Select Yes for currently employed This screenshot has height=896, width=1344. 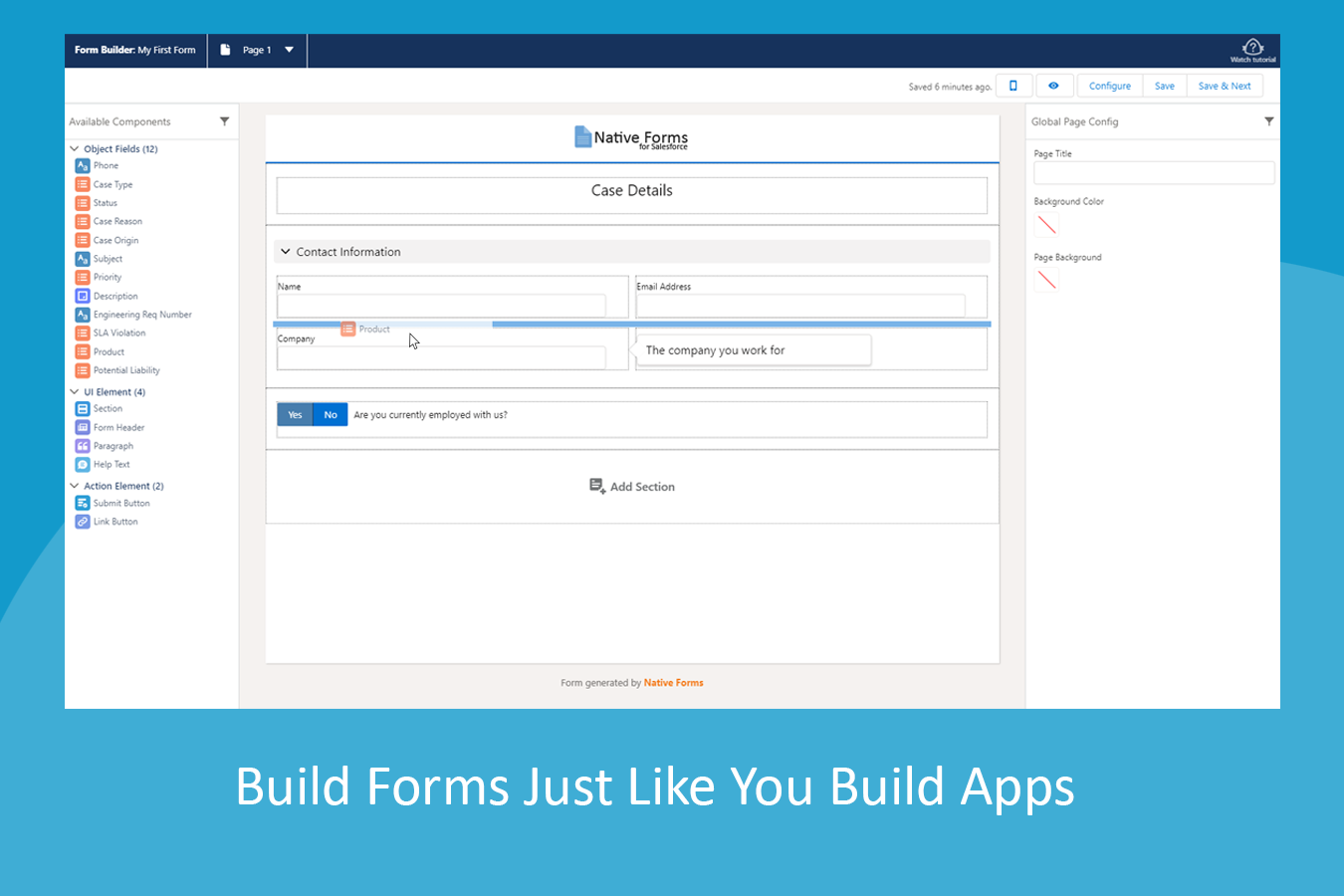(x=295, y=415)
